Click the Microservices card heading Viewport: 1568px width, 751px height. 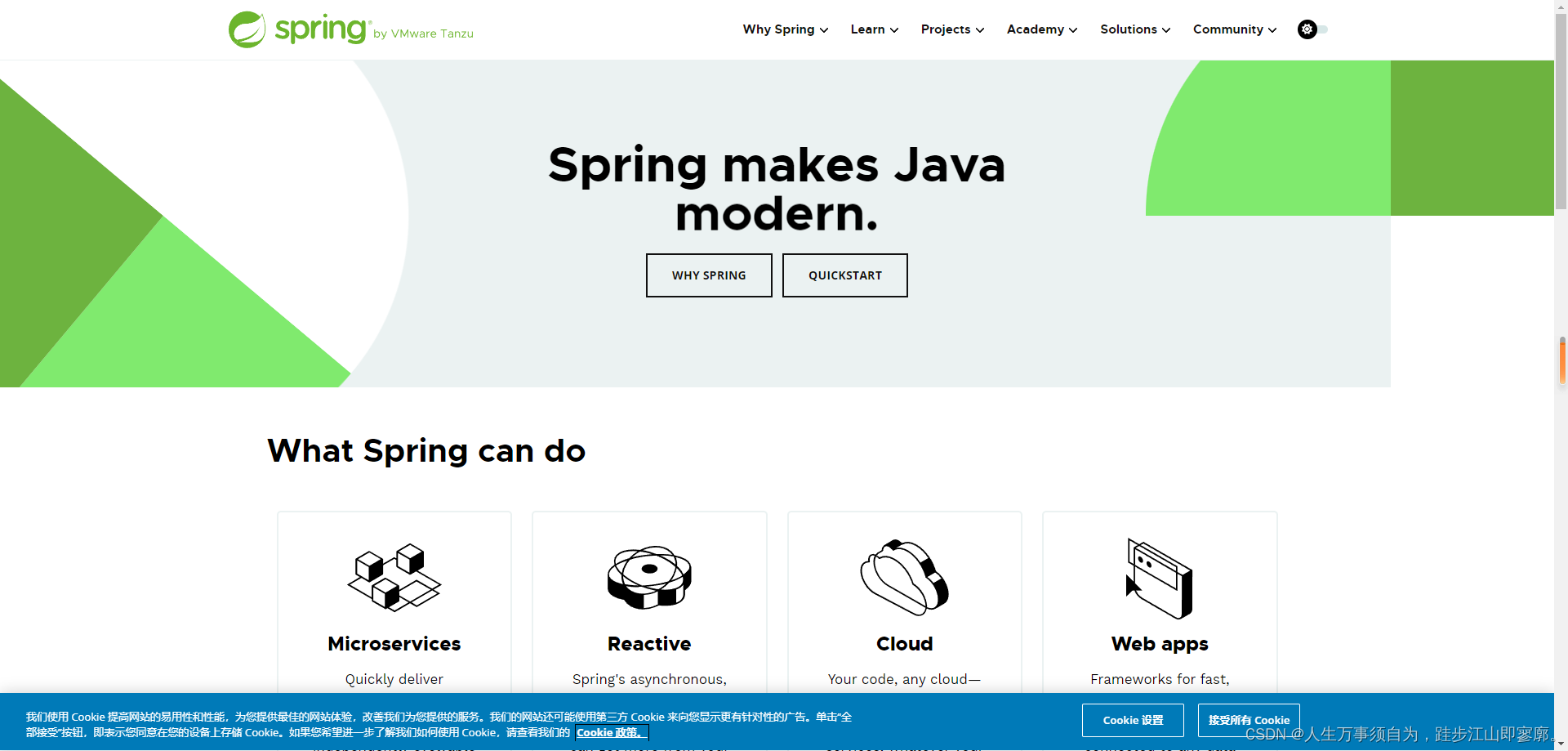click(394, 644)
